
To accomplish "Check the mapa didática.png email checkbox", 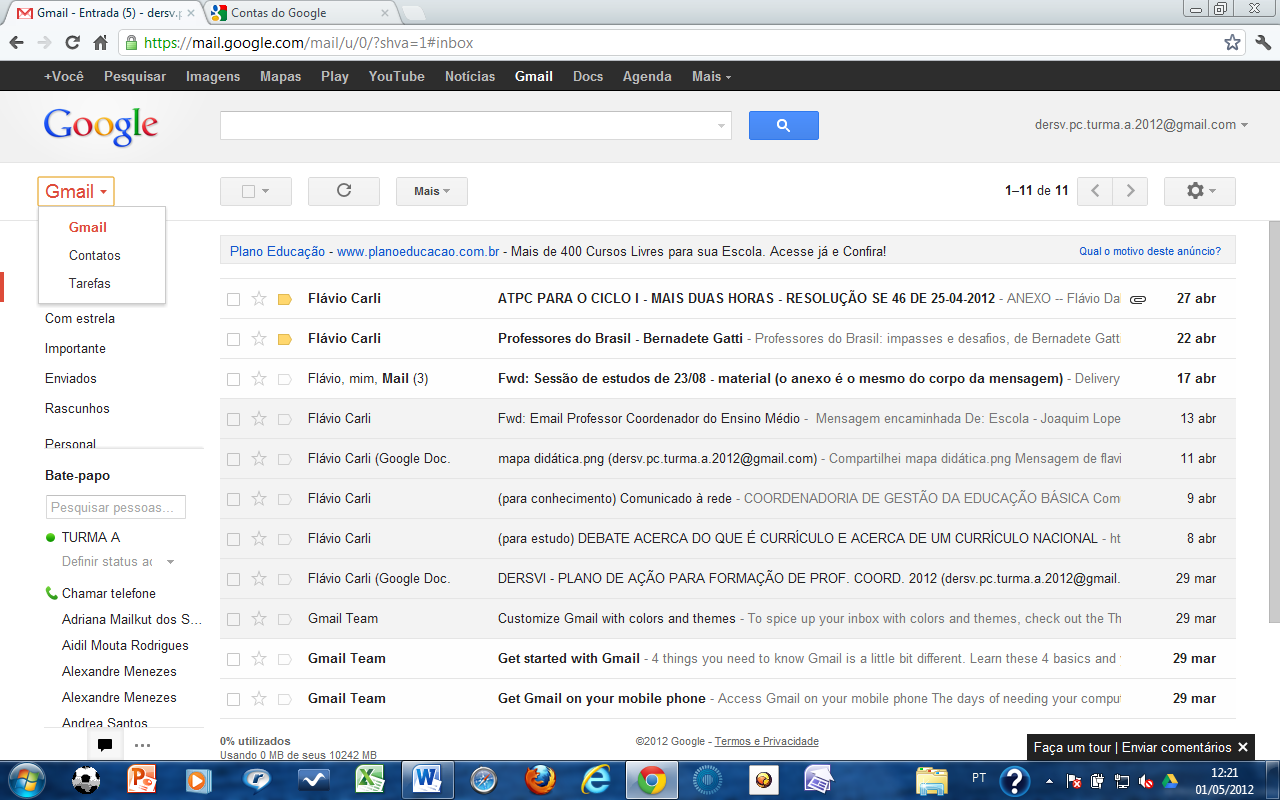I will point(233,459).
